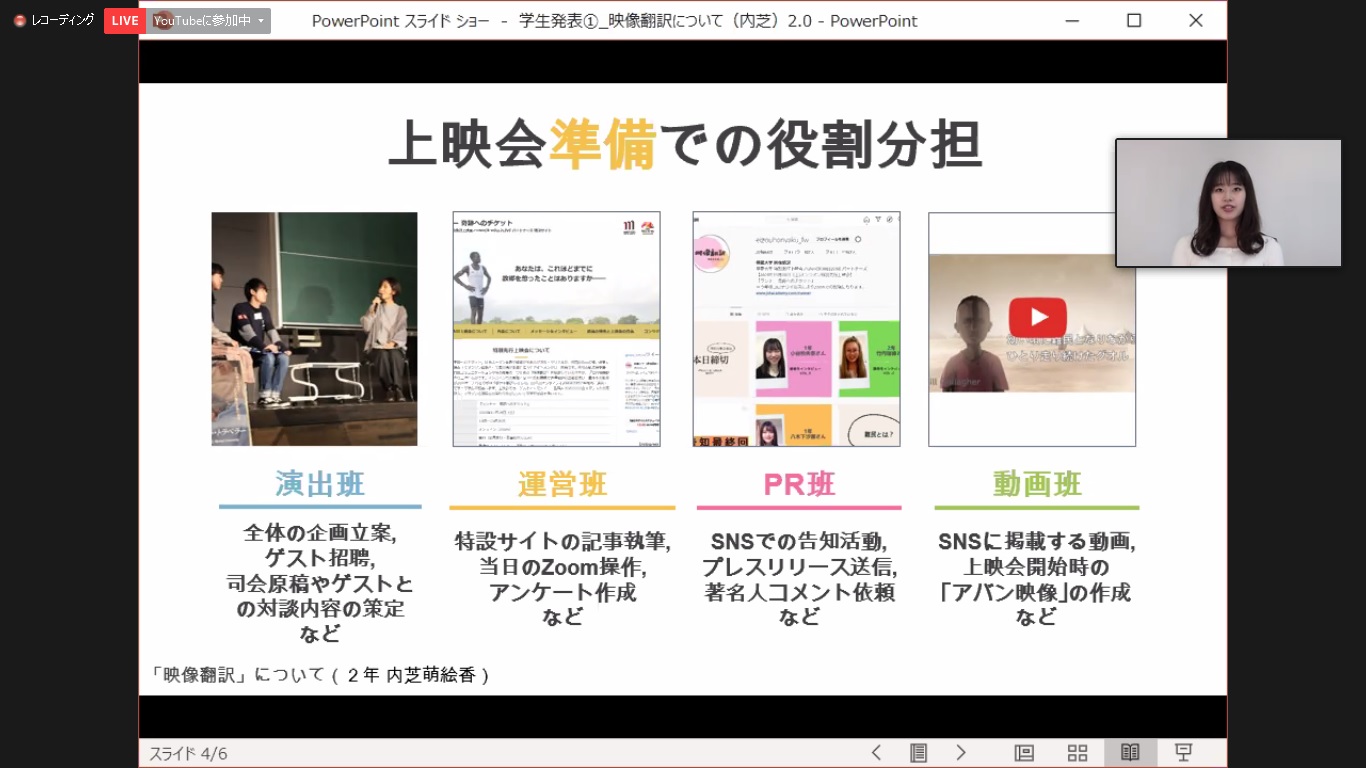
Task: Switch to Normal view icon
Action: click(x=1024, y=753)
